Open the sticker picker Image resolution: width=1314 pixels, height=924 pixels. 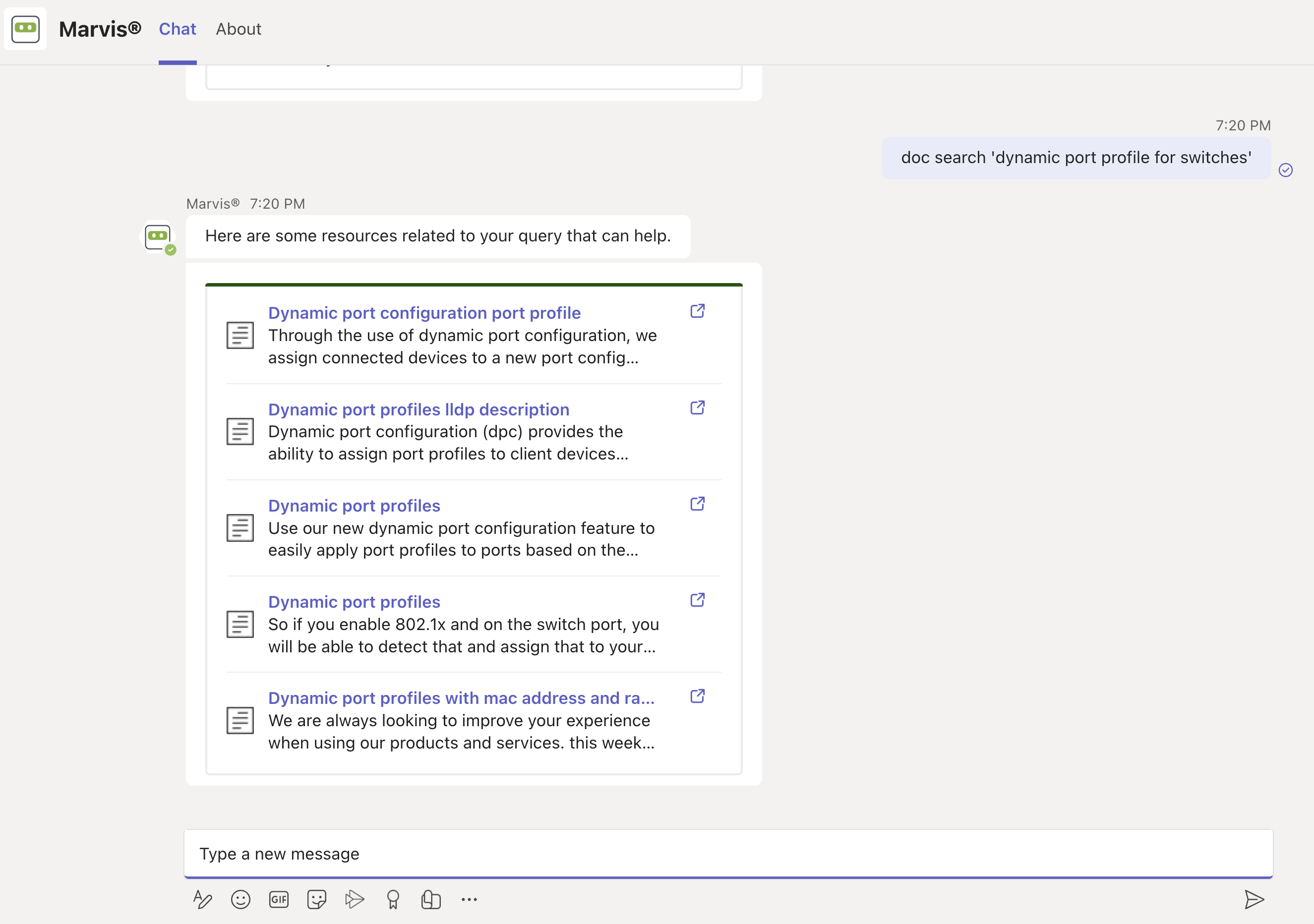click(316, 899)
